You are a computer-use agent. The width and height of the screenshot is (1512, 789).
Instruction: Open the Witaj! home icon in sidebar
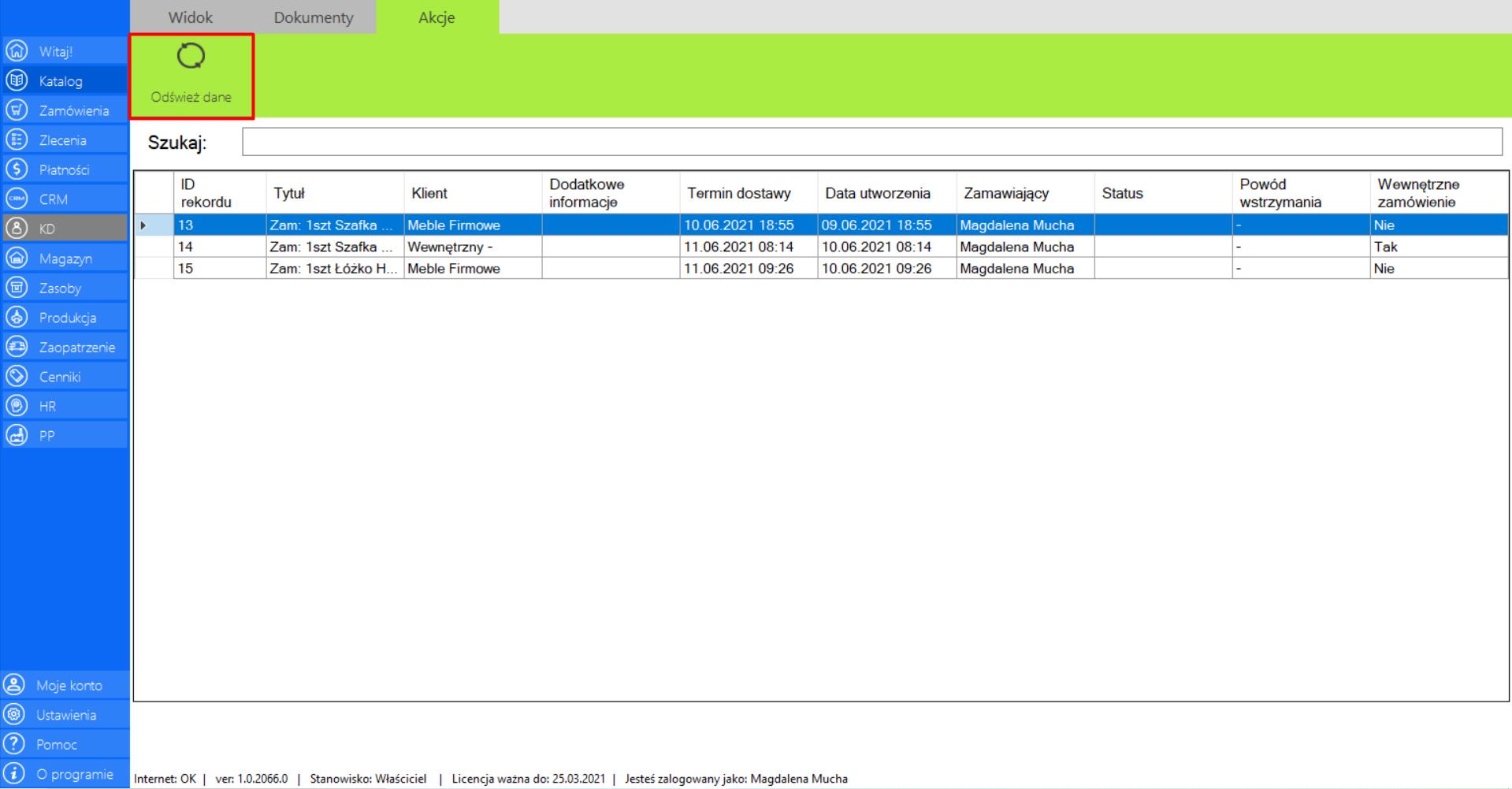coord(16,51)
